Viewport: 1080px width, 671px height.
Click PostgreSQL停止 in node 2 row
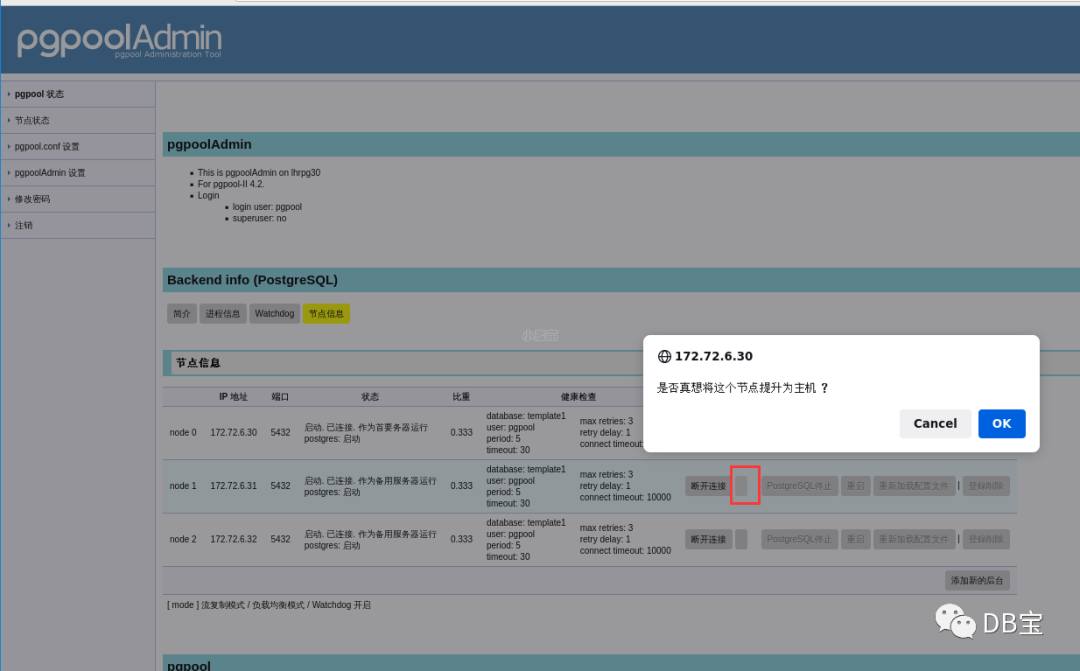pyautogui.click(x=800, y=539)
